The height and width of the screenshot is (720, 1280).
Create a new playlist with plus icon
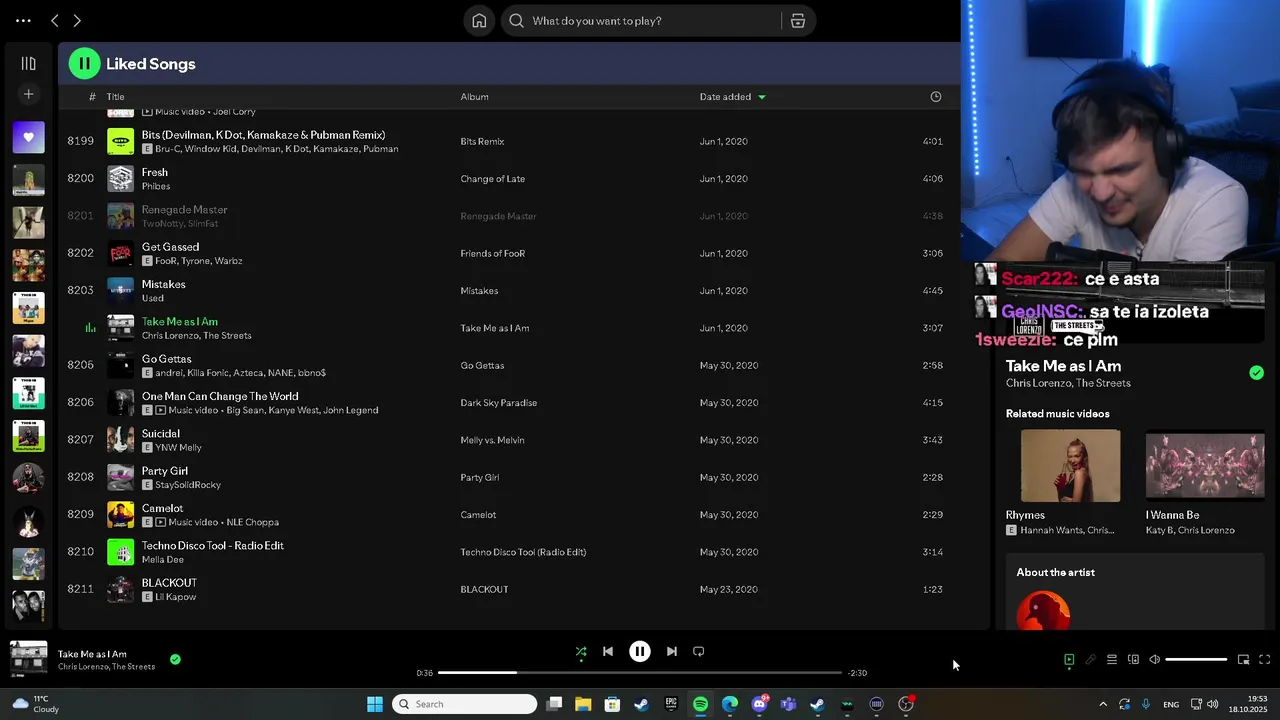[28, 94]
